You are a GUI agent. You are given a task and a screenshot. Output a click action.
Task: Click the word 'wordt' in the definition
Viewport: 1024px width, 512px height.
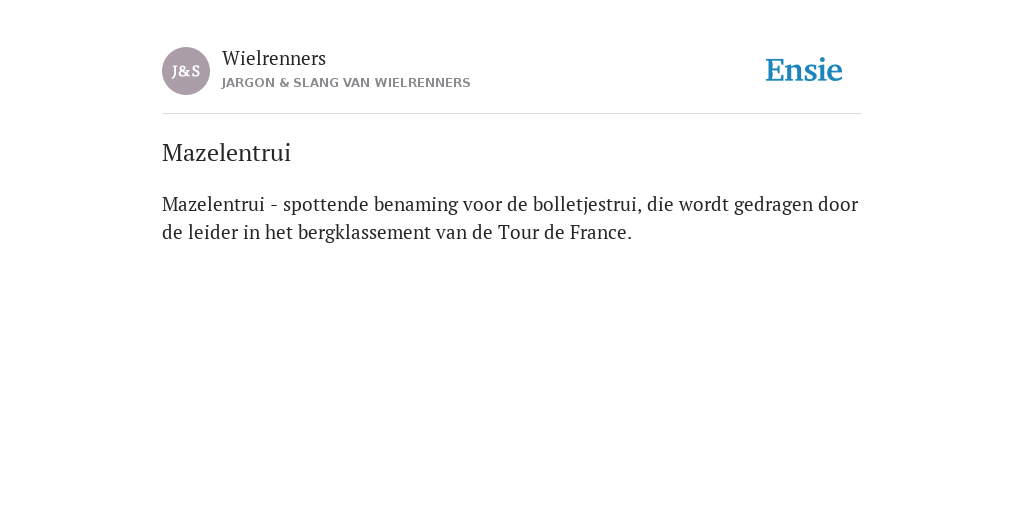703,204
